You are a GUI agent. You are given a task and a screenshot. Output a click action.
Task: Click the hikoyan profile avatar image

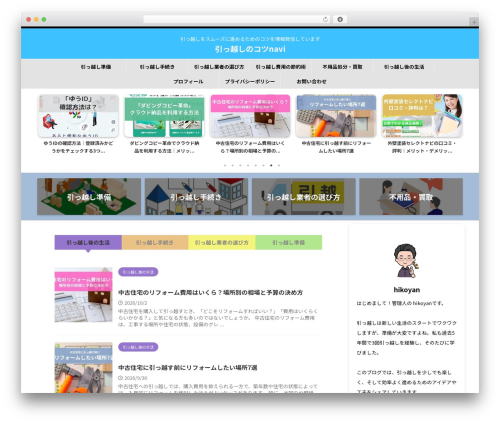[x=406, y=261]
